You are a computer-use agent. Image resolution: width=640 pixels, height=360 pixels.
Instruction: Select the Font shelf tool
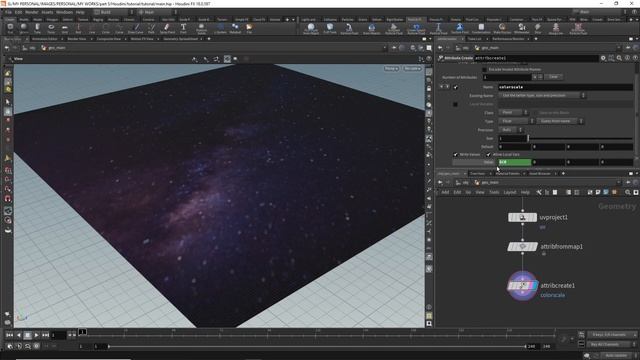183,28
